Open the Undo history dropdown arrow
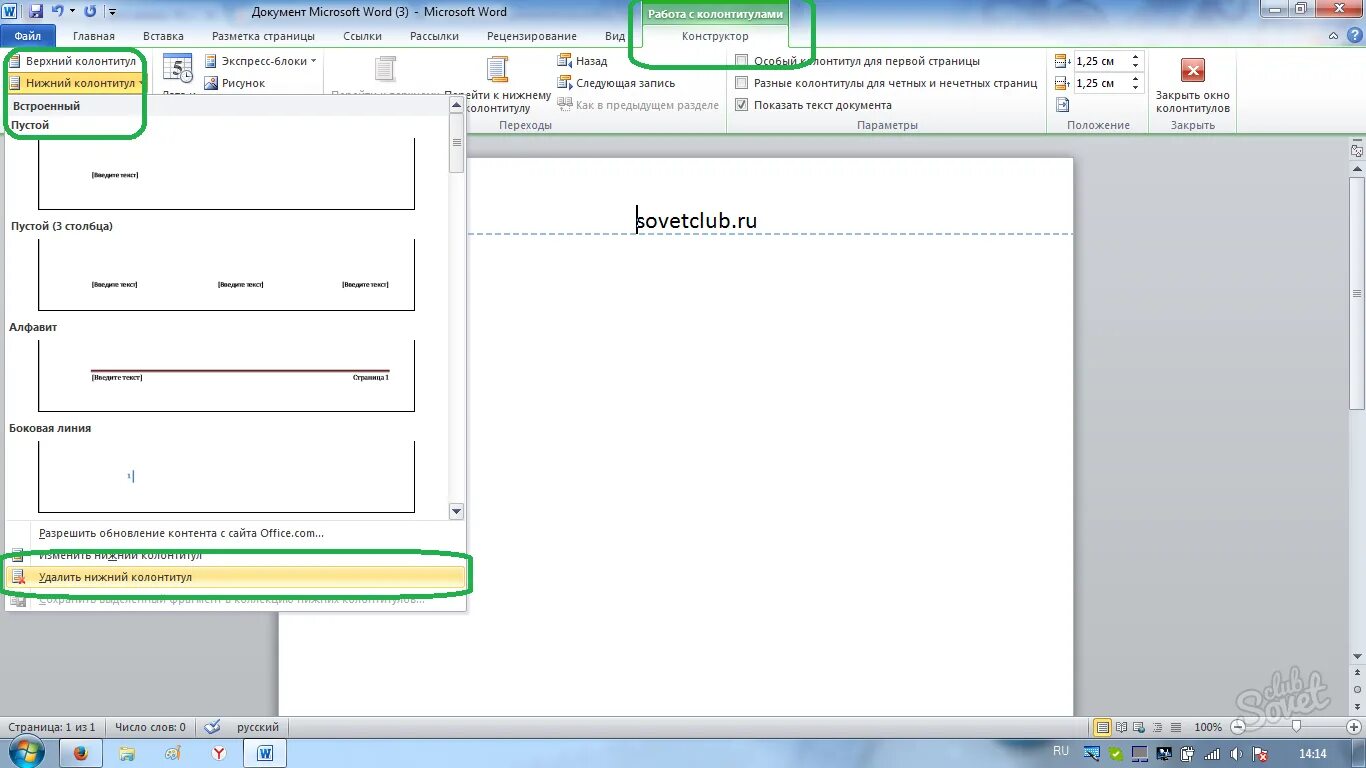 [x=72, y=12]
